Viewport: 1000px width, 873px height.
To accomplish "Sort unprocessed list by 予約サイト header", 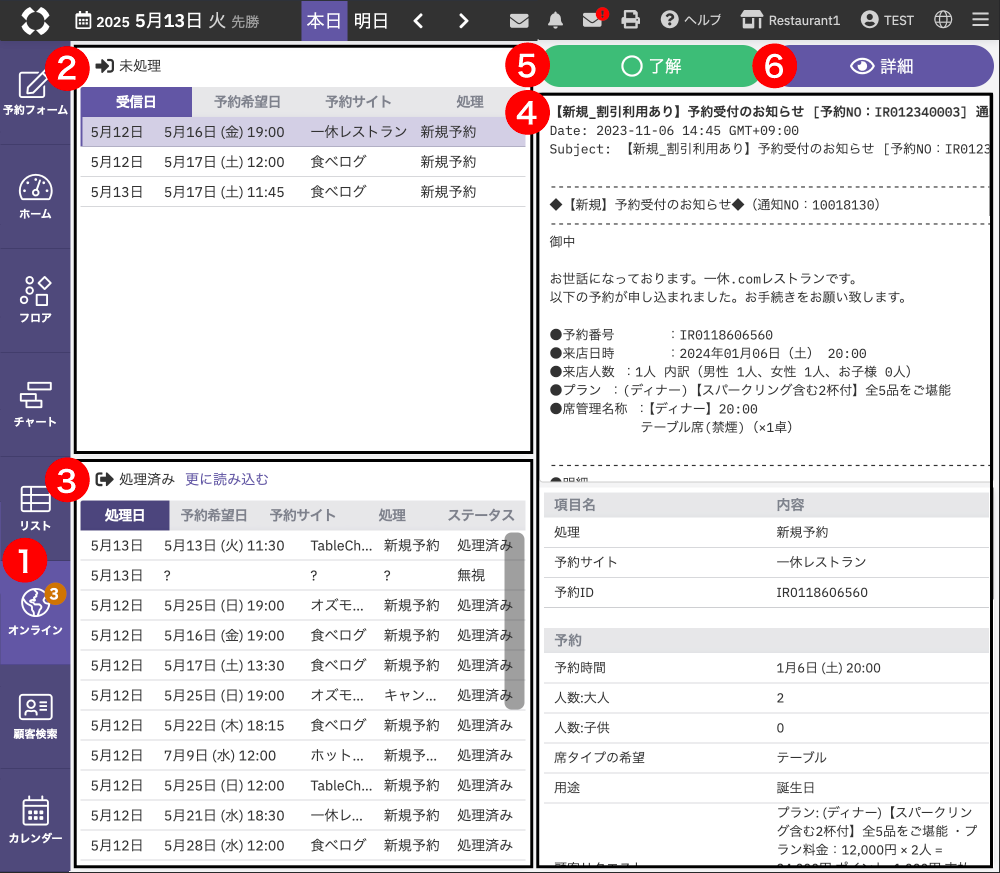I will point(358,102).
